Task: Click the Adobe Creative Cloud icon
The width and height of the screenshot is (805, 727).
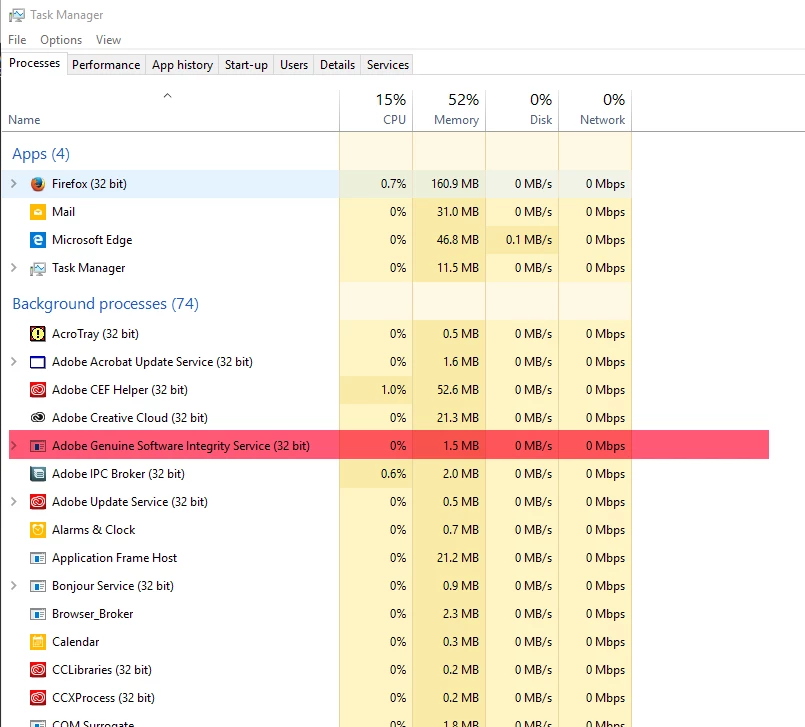Action: tap(37, 418)
